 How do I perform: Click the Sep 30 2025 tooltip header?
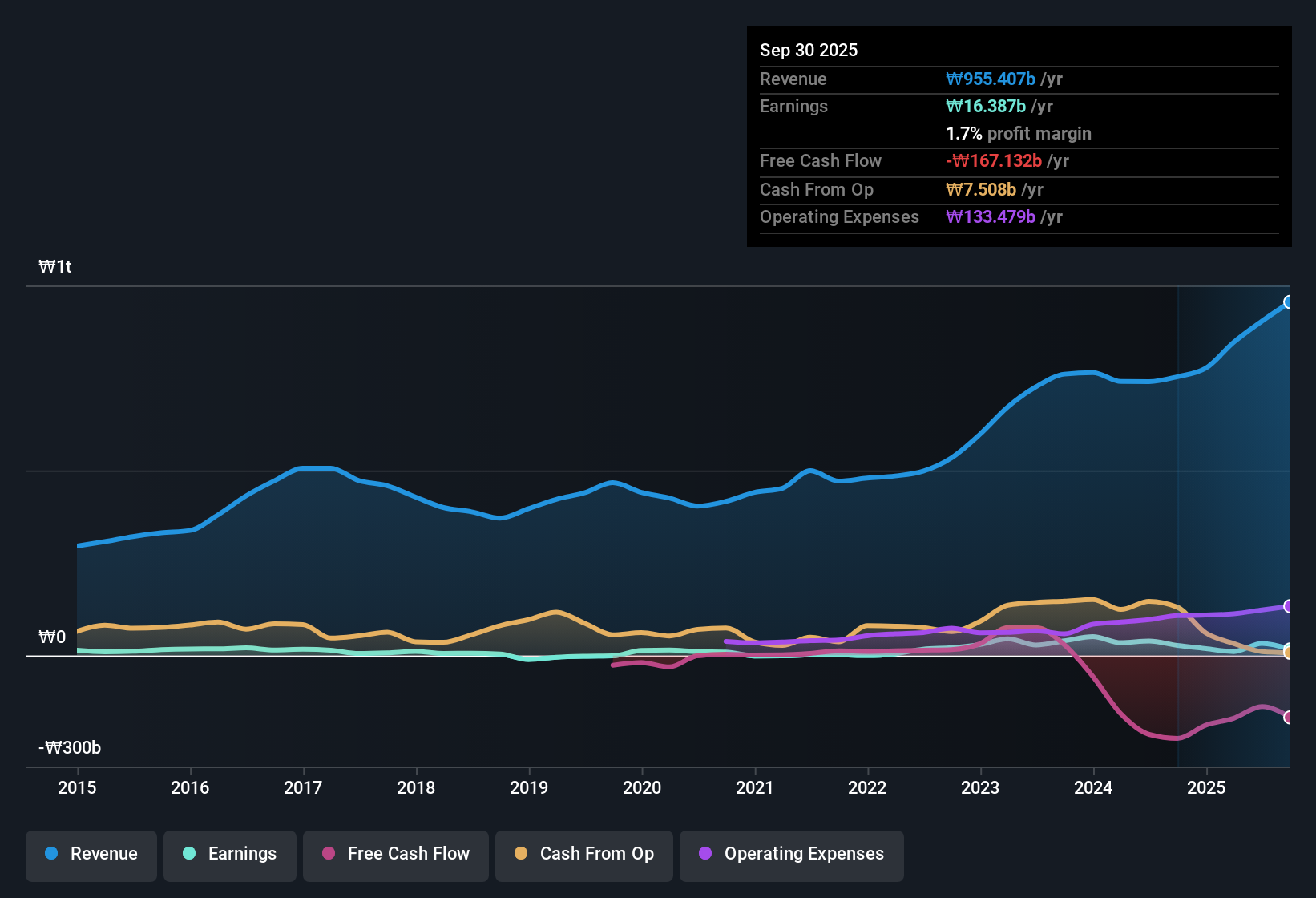coord(809,50)
